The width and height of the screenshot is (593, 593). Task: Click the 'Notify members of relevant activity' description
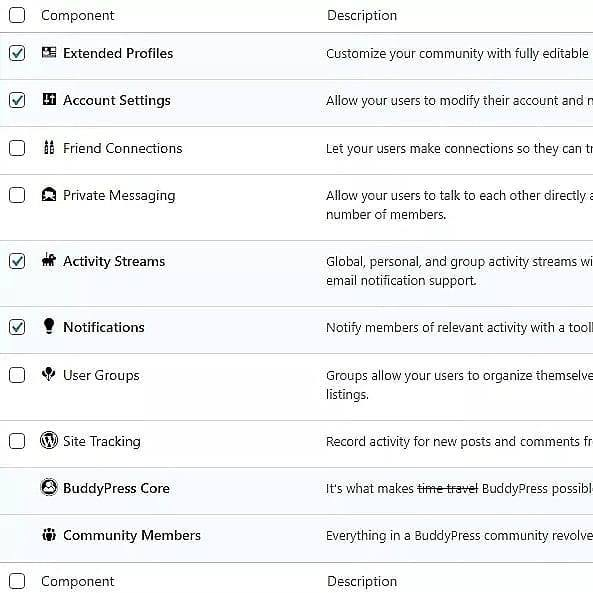coord(459,328)
